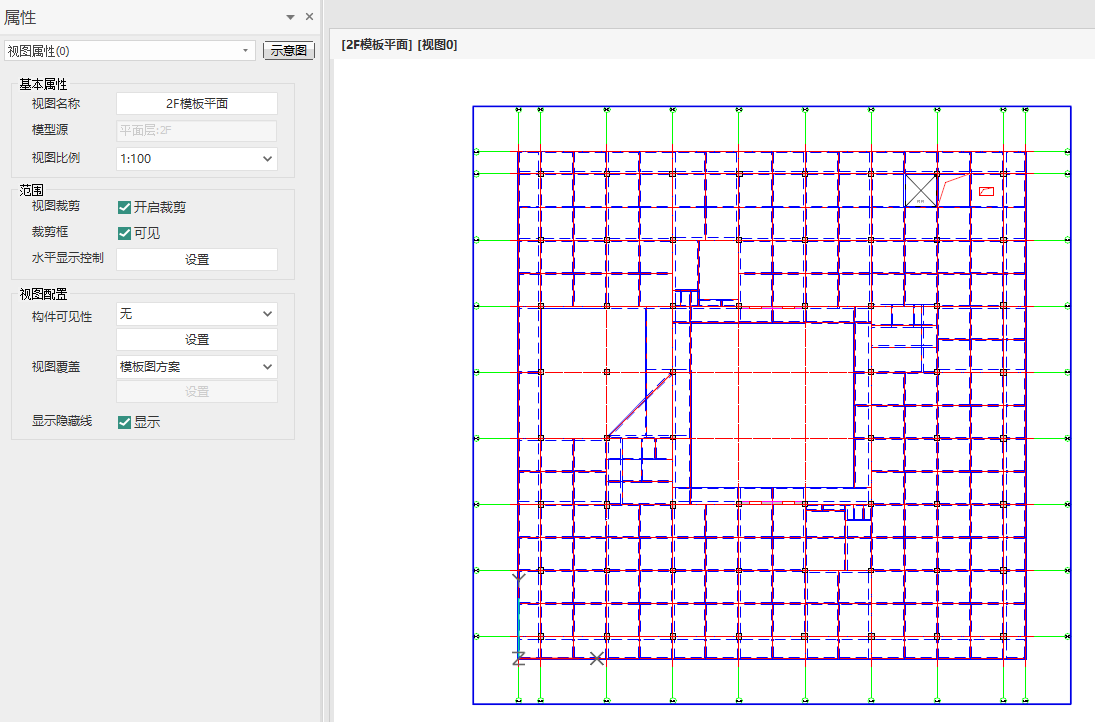Toggle the 裁剪框 可见 checkbox

coord(124,233)
